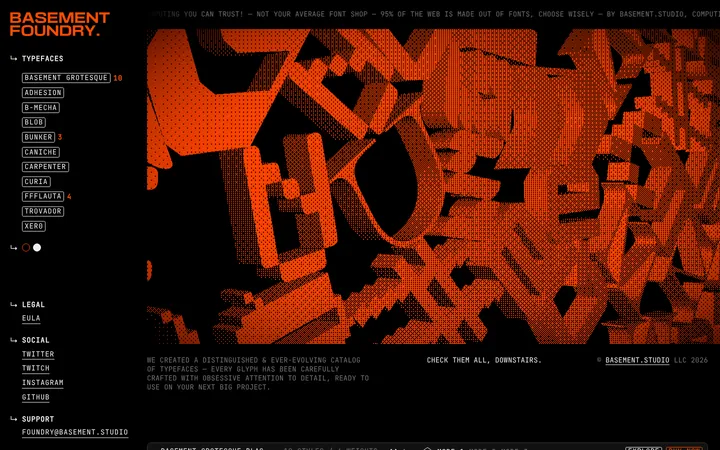Click the style count '4' beside FFFlauta

click(69, 197)
